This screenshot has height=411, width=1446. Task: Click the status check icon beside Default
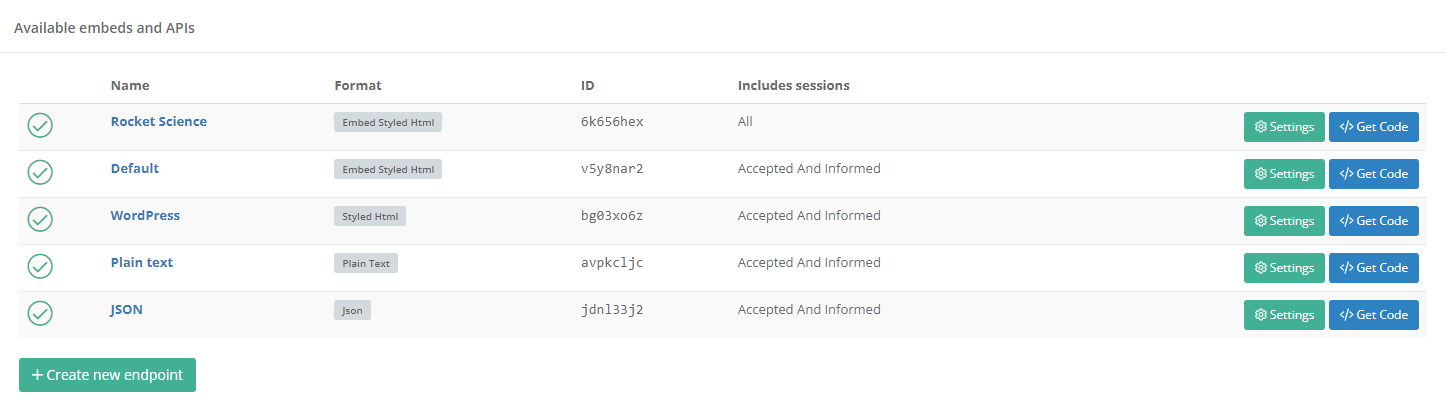40,173
